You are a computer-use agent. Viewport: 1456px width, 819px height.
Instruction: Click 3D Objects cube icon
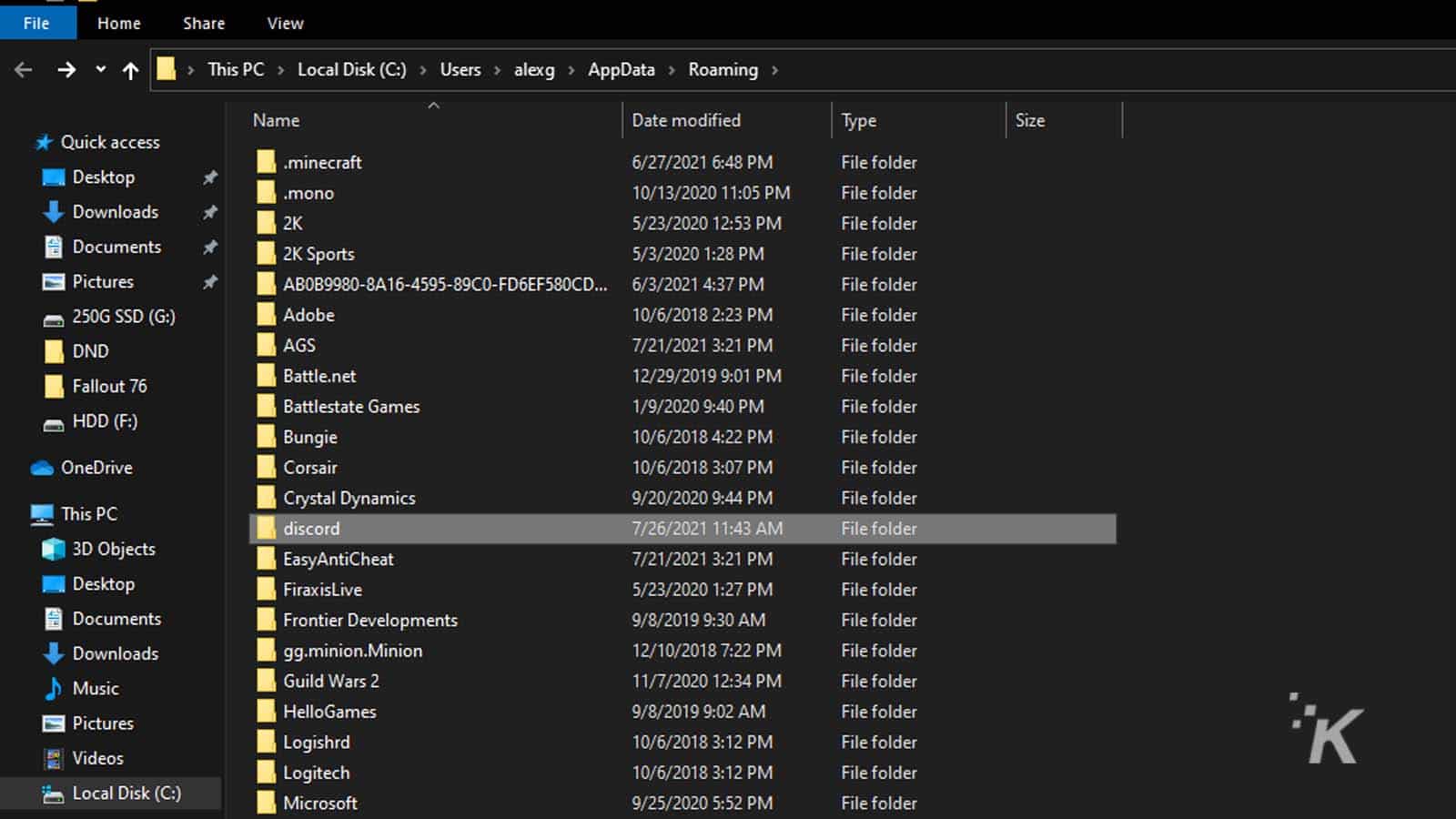coord(54,549)
